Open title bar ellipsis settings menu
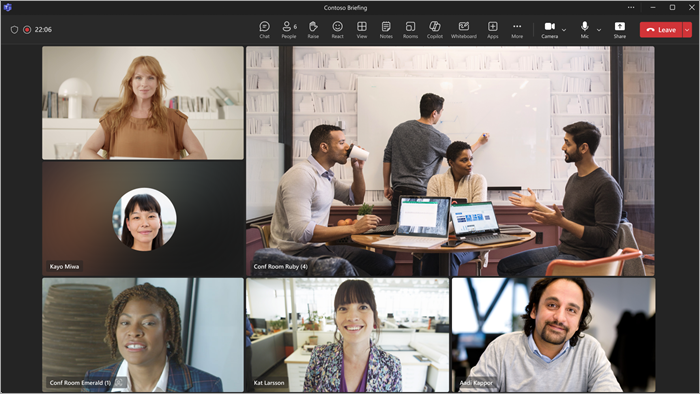The height and width of the screenshot is (394, 700). 631,7
